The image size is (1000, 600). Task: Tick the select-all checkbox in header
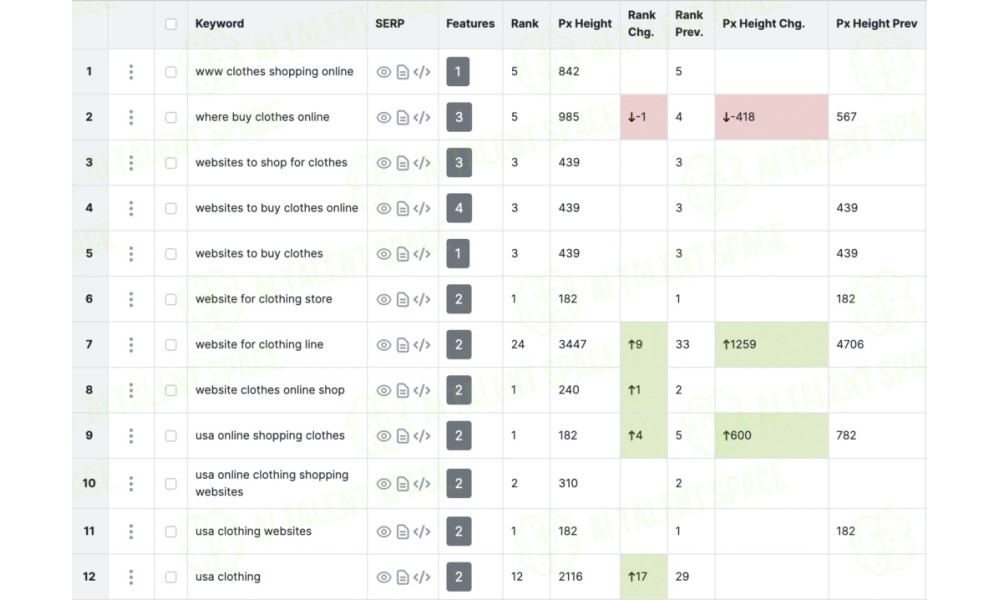(171, 24)
